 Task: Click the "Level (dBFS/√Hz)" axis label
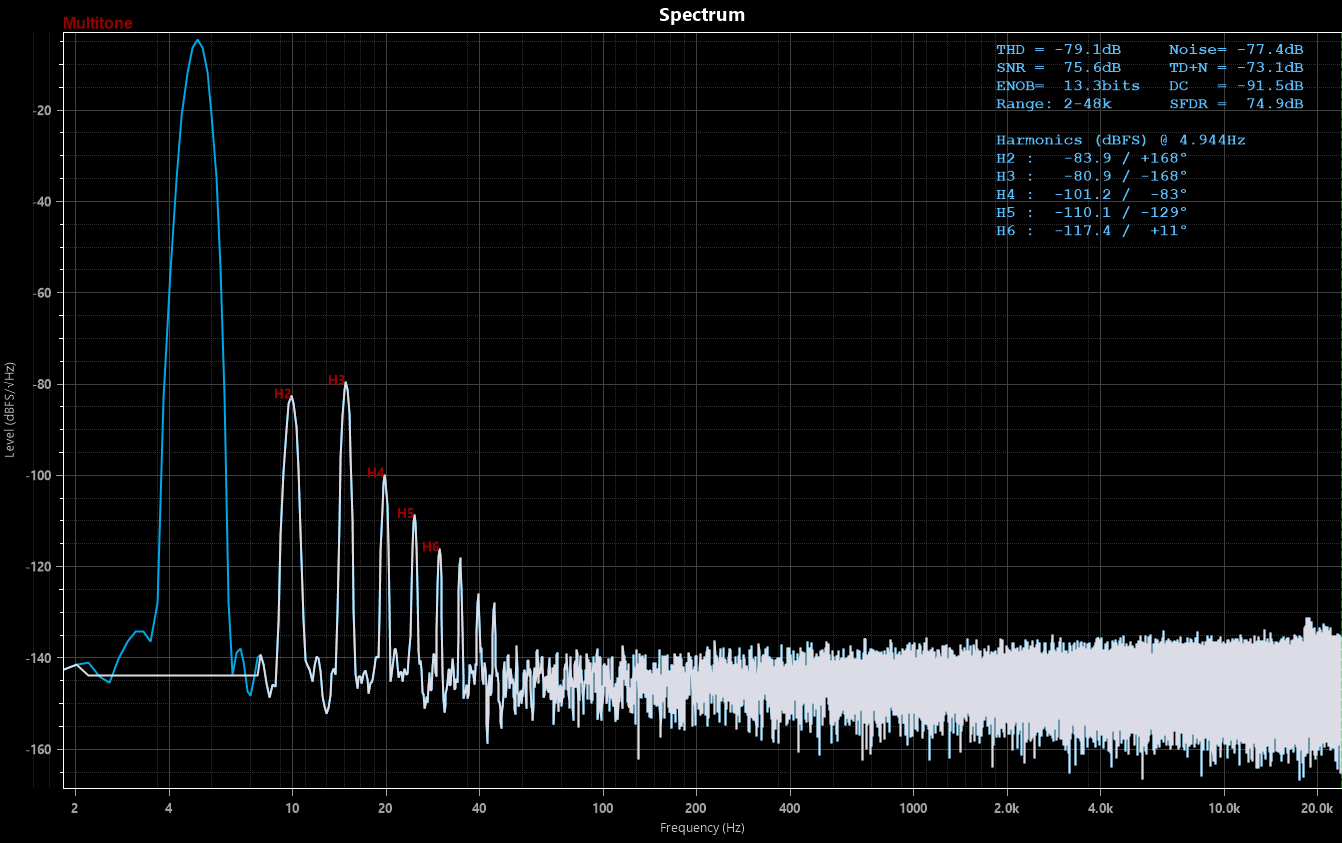[10, 410]
